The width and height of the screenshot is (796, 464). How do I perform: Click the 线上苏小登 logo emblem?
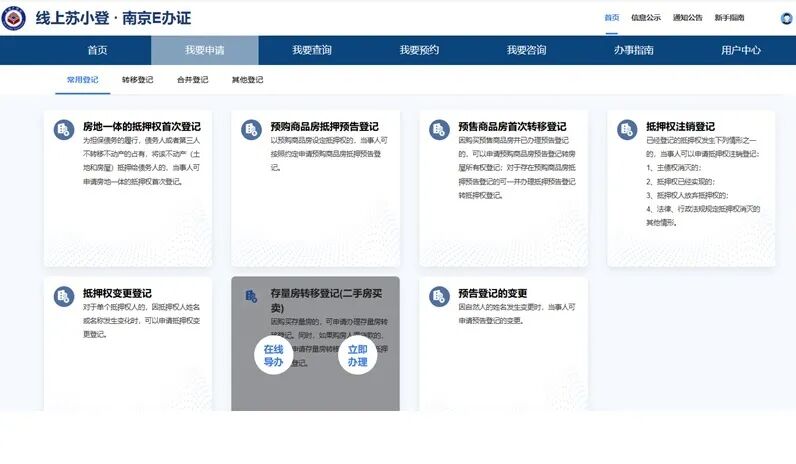pyautogui.click(x=14, y=18)
